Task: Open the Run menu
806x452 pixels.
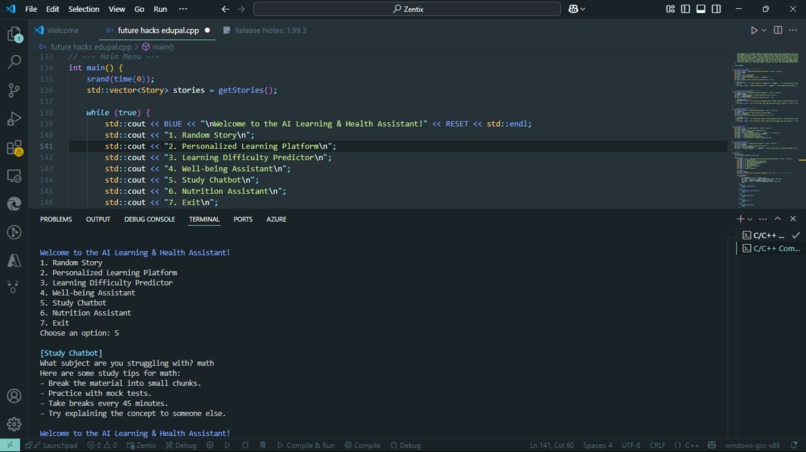Action: pyautogui.click(x=160, y=9)
